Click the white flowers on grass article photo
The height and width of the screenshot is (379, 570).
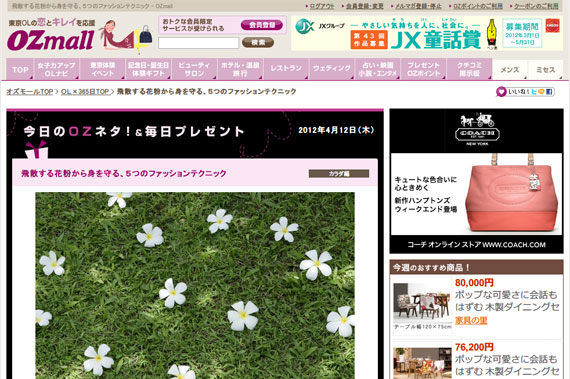(195, 286)
